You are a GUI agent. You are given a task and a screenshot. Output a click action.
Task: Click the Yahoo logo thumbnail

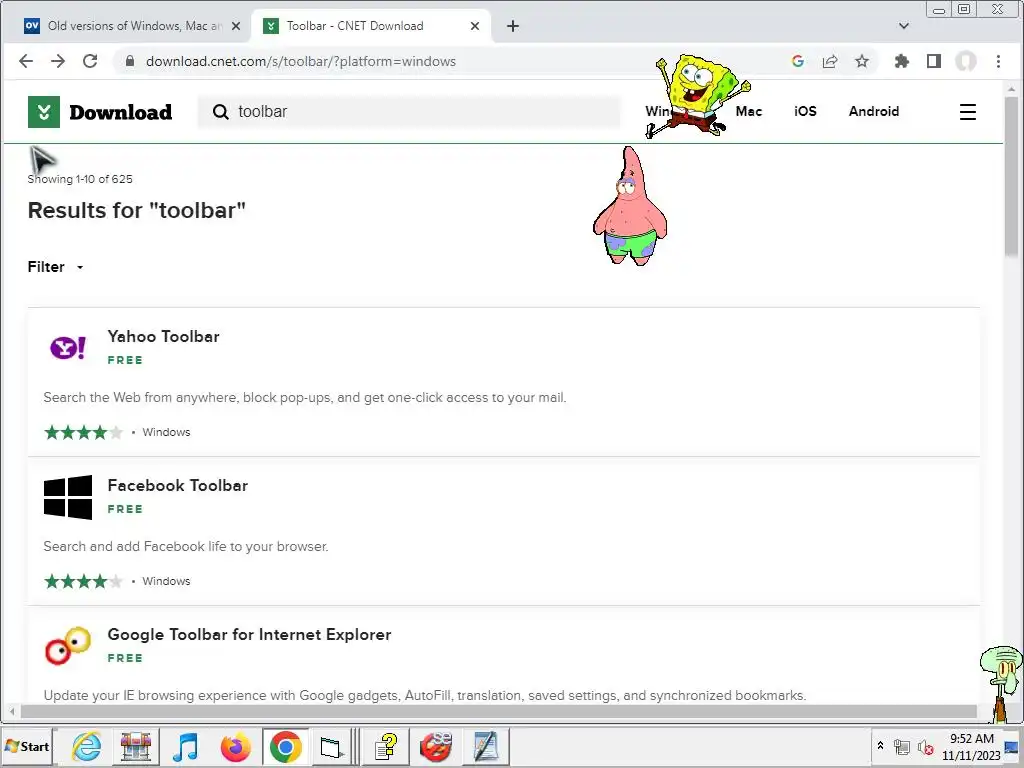[68, 347]
